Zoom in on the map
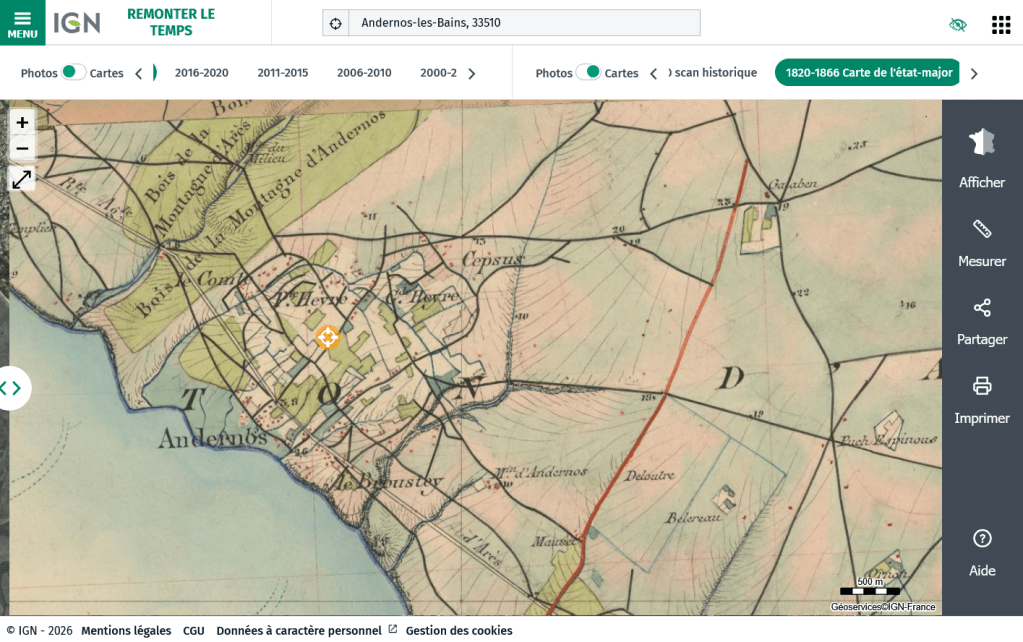The image size is (1023, 642). tap(22, 122)
